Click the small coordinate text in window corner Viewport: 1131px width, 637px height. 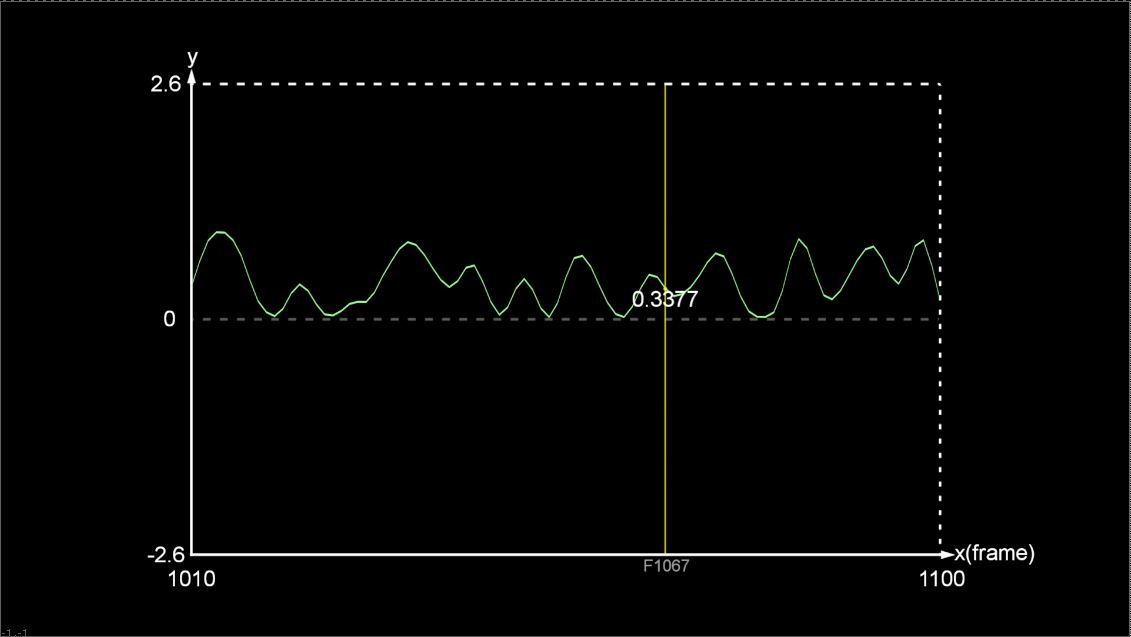tap(13, 632)
